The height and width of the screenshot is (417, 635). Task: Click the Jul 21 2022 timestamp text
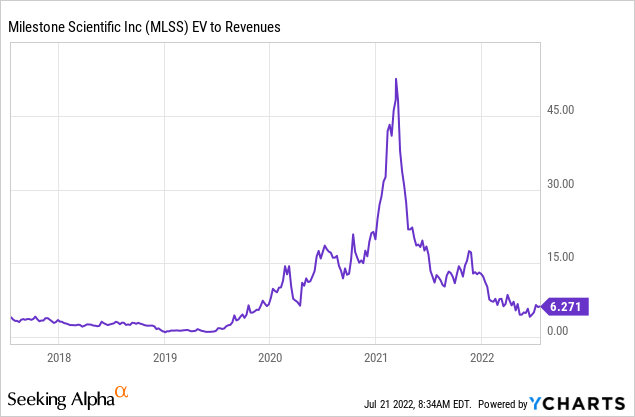click(x=418, y=404)
